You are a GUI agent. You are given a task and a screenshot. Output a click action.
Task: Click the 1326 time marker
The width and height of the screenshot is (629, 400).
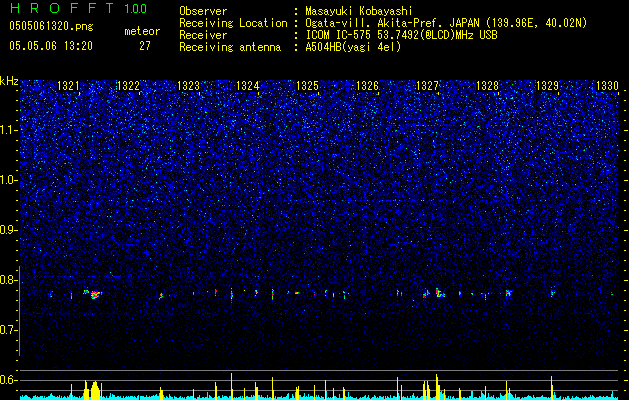(367, 86)
